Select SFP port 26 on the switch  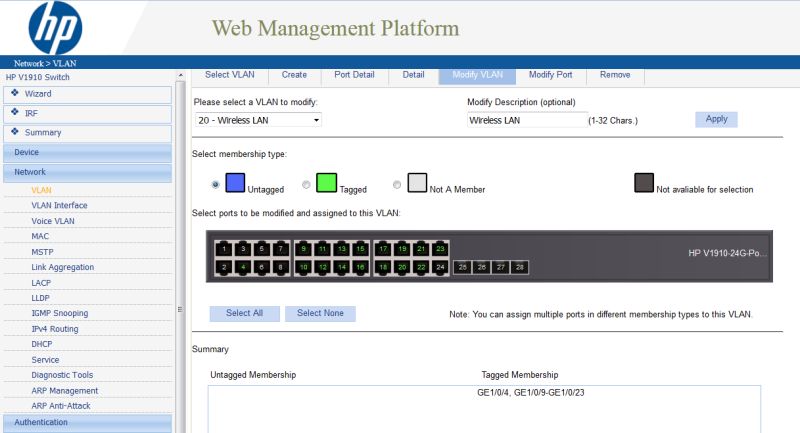tap(482, 267)
